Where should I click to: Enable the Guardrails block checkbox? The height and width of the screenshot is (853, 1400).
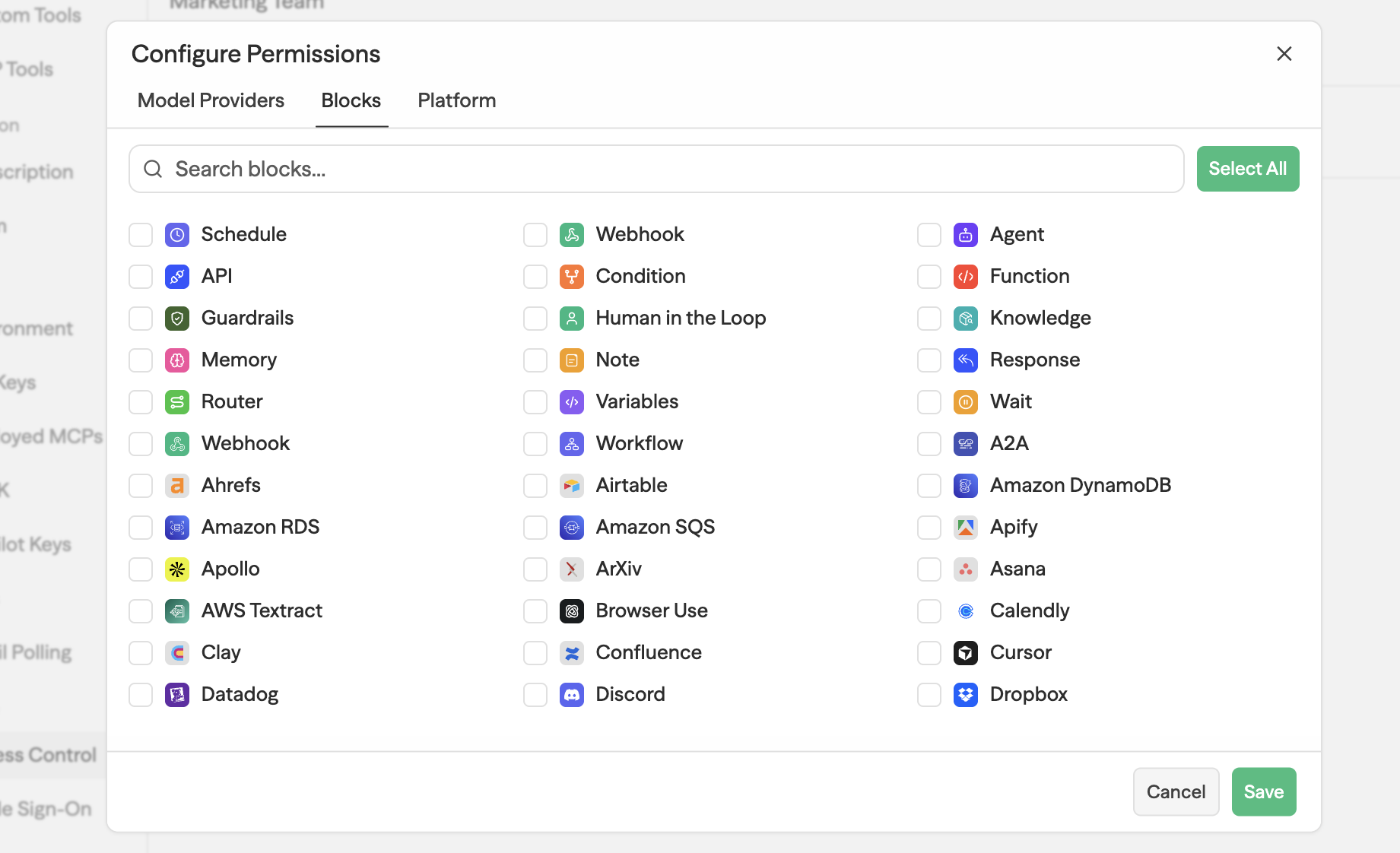pyautogui.click(x=141, y=319)
